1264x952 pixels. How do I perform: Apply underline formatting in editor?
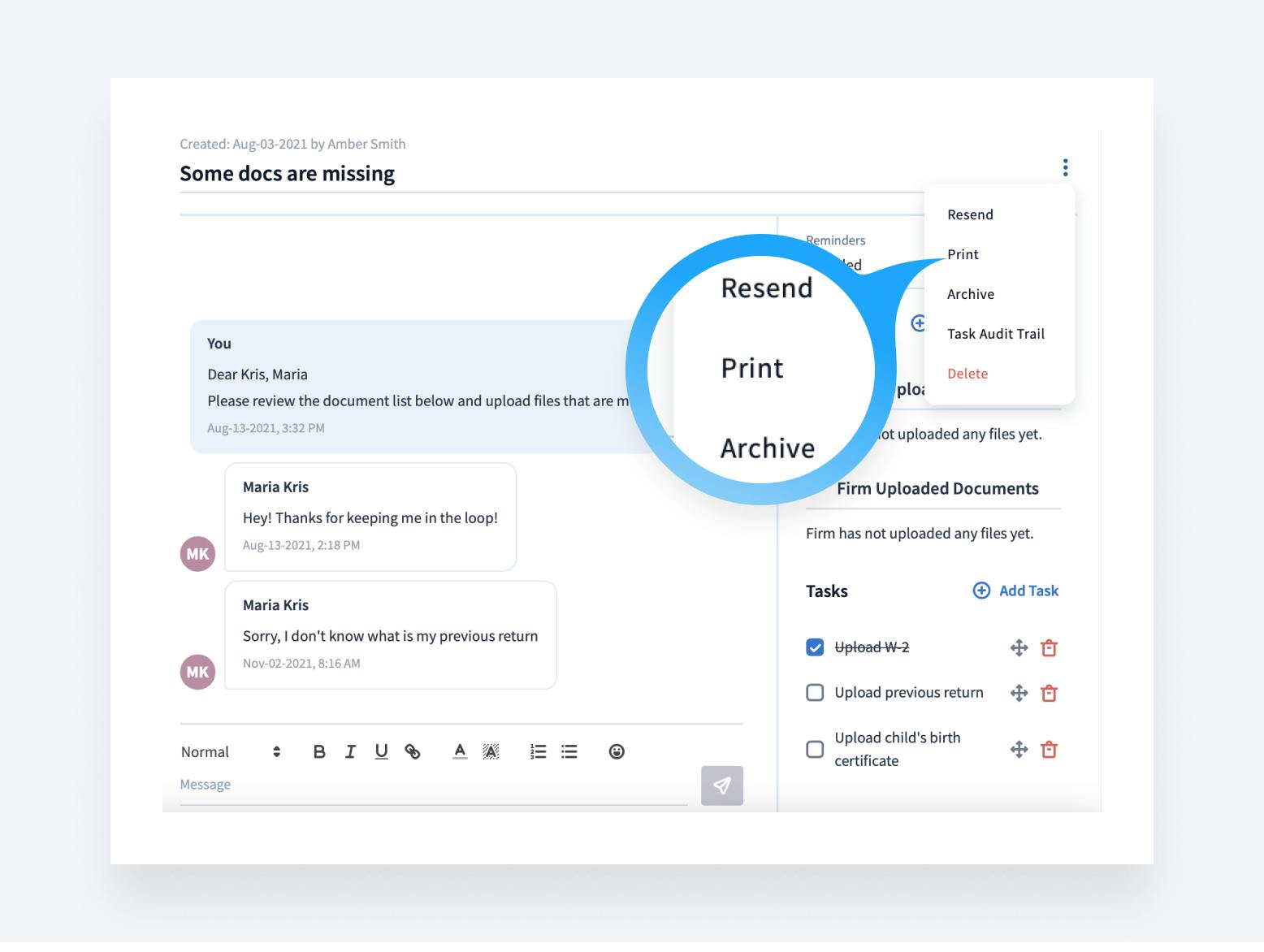click(381, 751)
